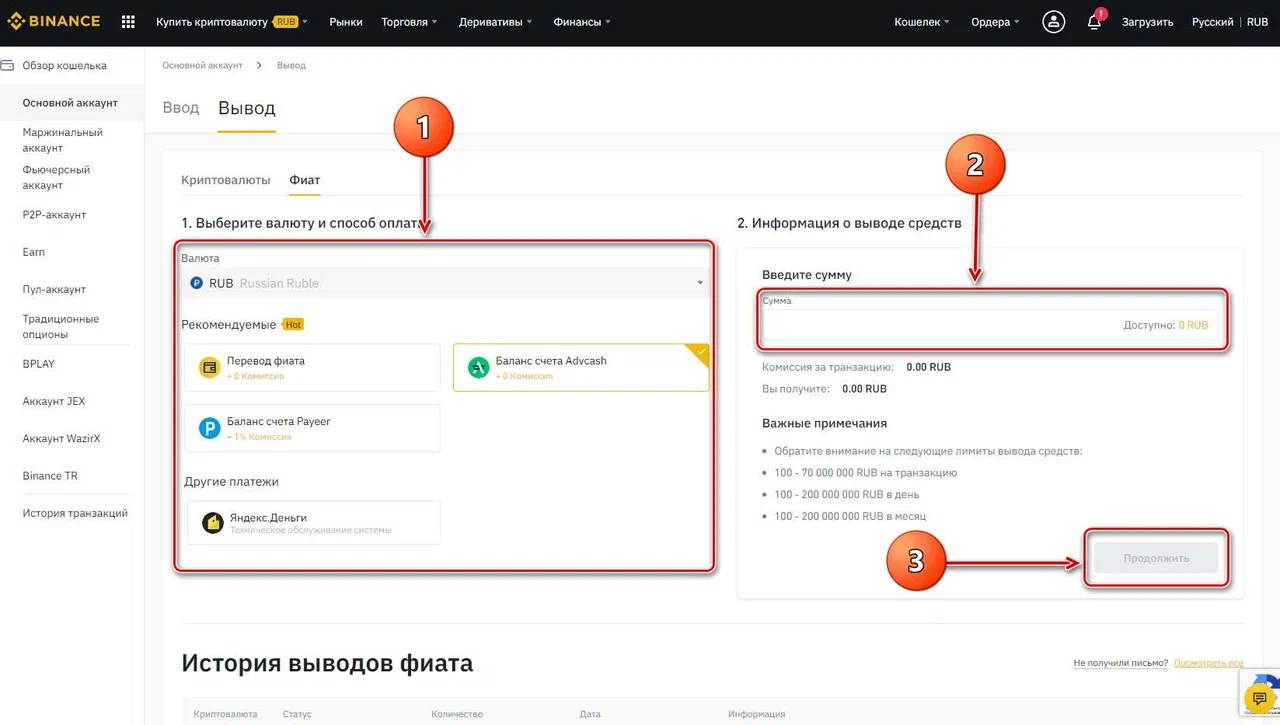Open the Кошелек dropdown
Screen dimensions: 1280x725
[x=920, y=21]
